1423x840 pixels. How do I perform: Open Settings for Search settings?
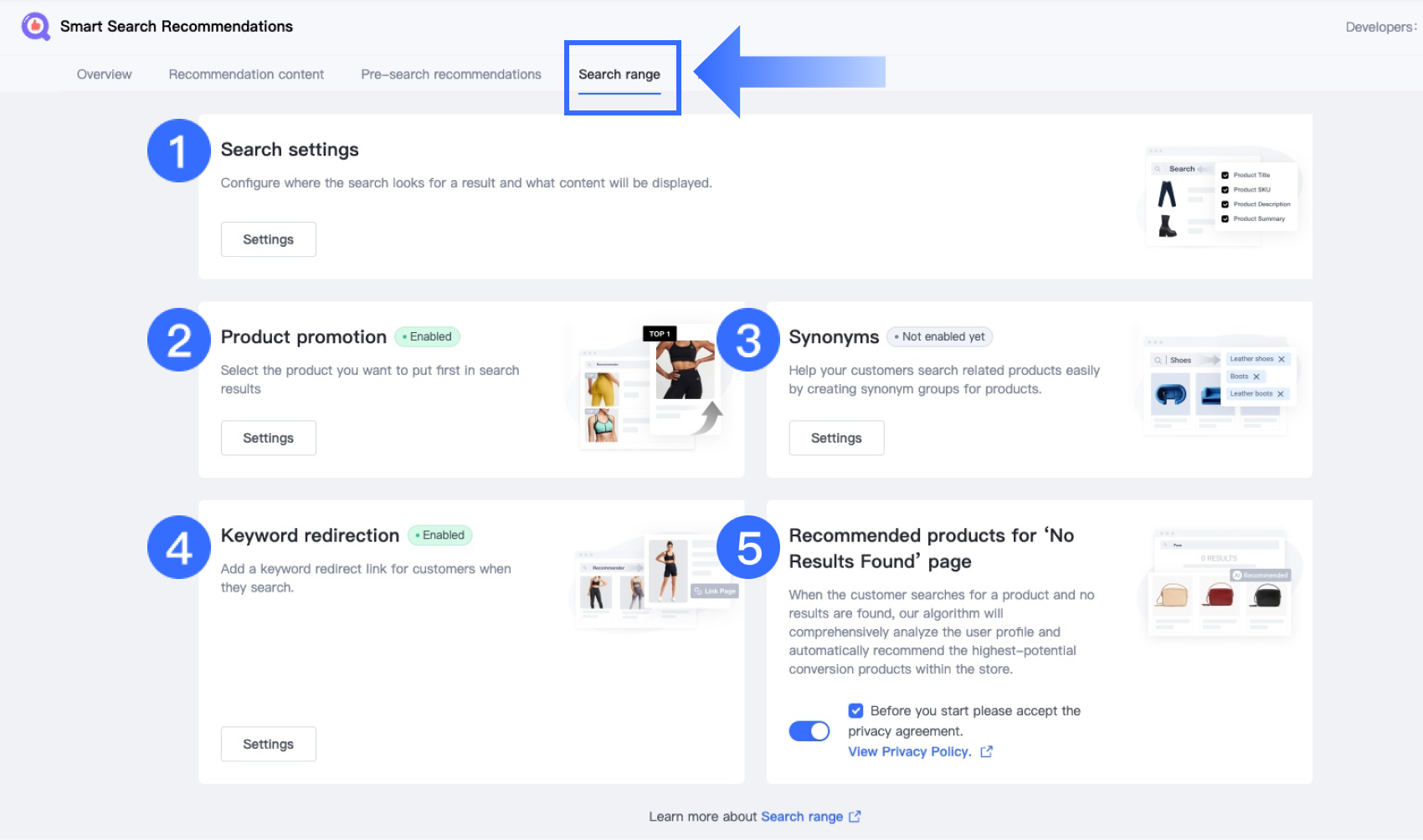coord(269,239)
